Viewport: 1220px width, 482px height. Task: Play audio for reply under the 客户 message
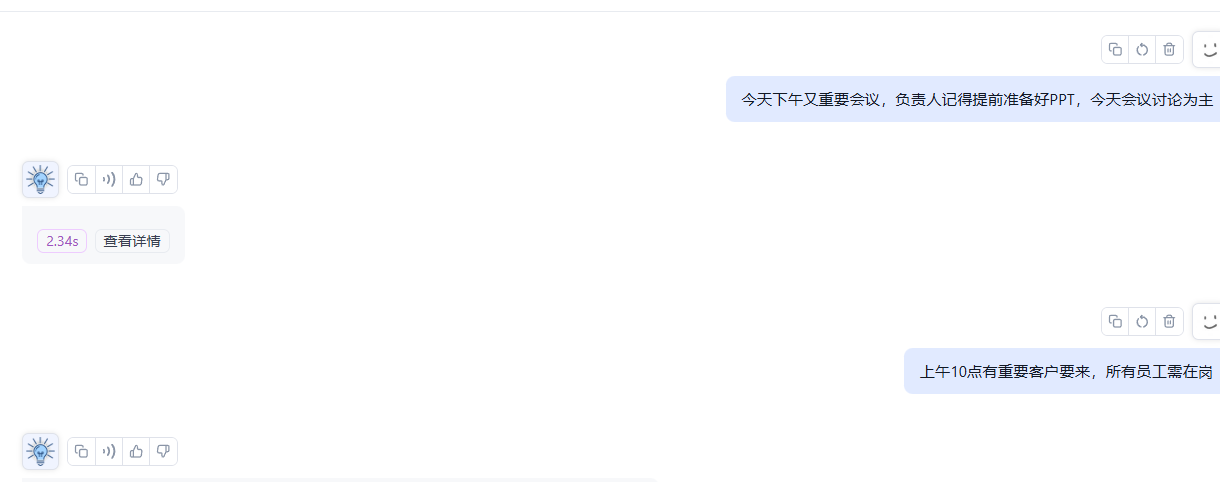pos(109,451)
